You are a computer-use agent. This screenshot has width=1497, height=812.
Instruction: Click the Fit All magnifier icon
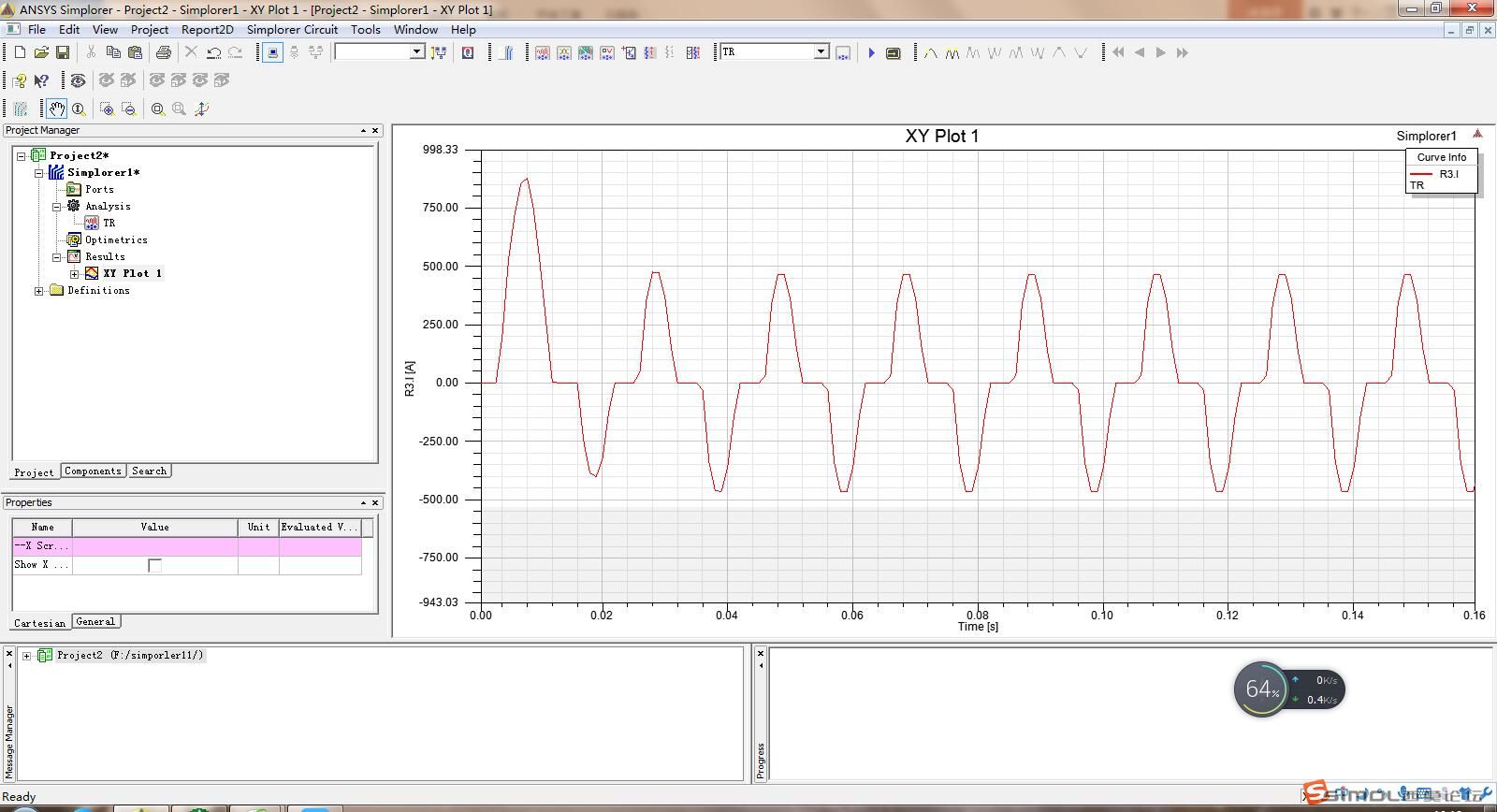pyautogui.click(x=158, y=109)
